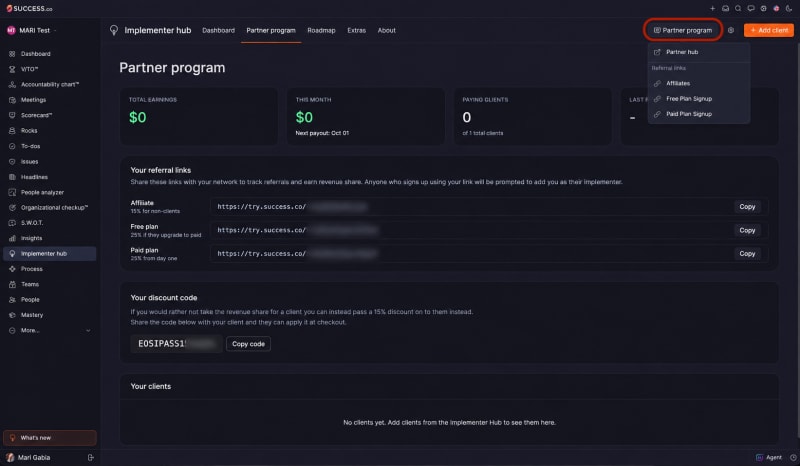Choose Partner hub from dropdown menu

(x=699, y=52)
